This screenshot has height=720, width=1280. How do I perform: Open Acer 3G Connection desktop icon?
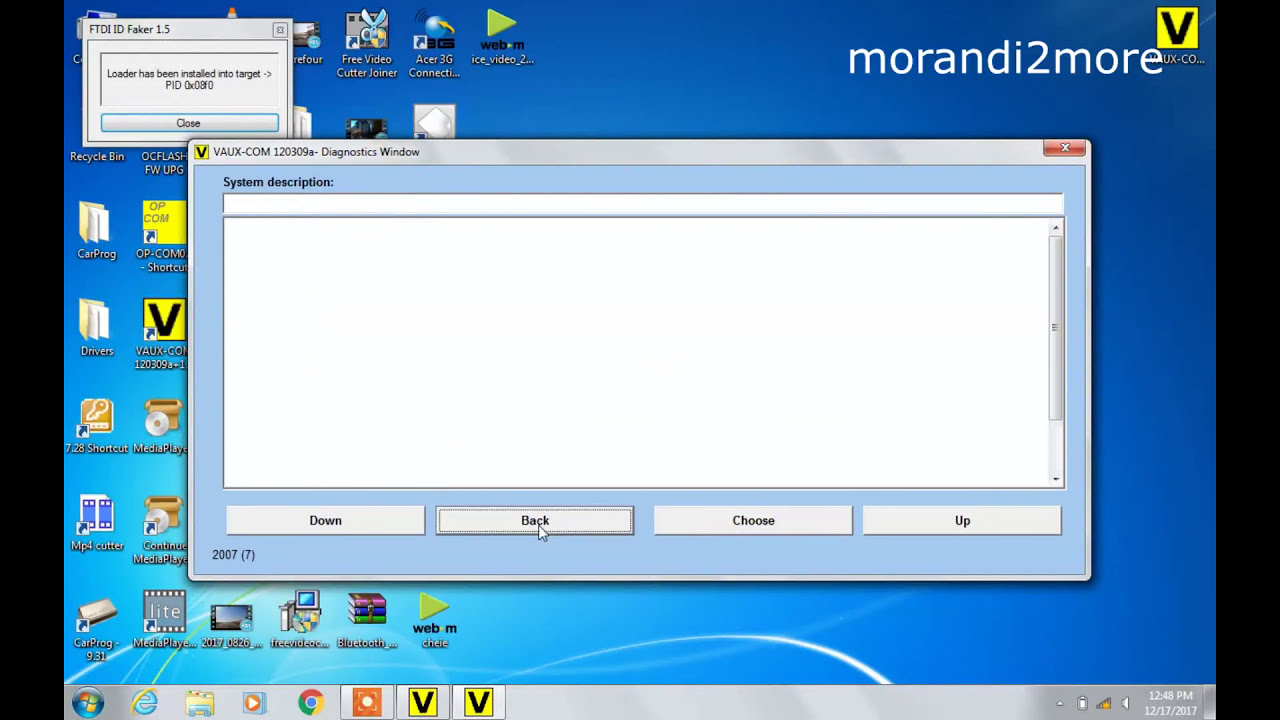(434, 43)
